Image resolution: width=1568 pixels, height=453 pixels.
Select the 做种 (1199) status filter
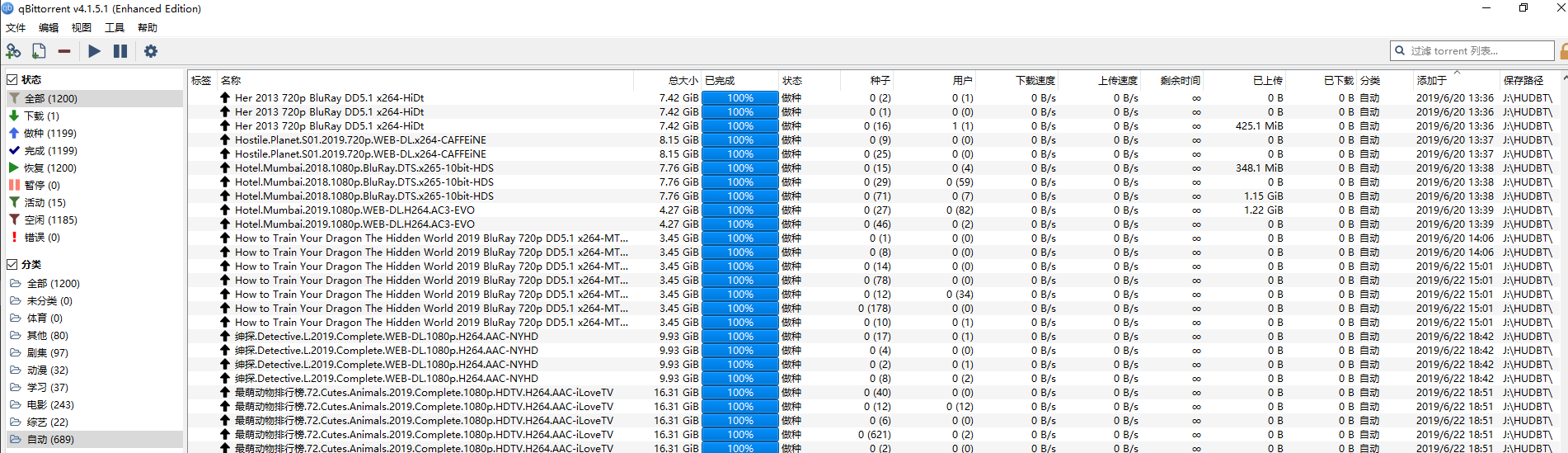[95, 134]
